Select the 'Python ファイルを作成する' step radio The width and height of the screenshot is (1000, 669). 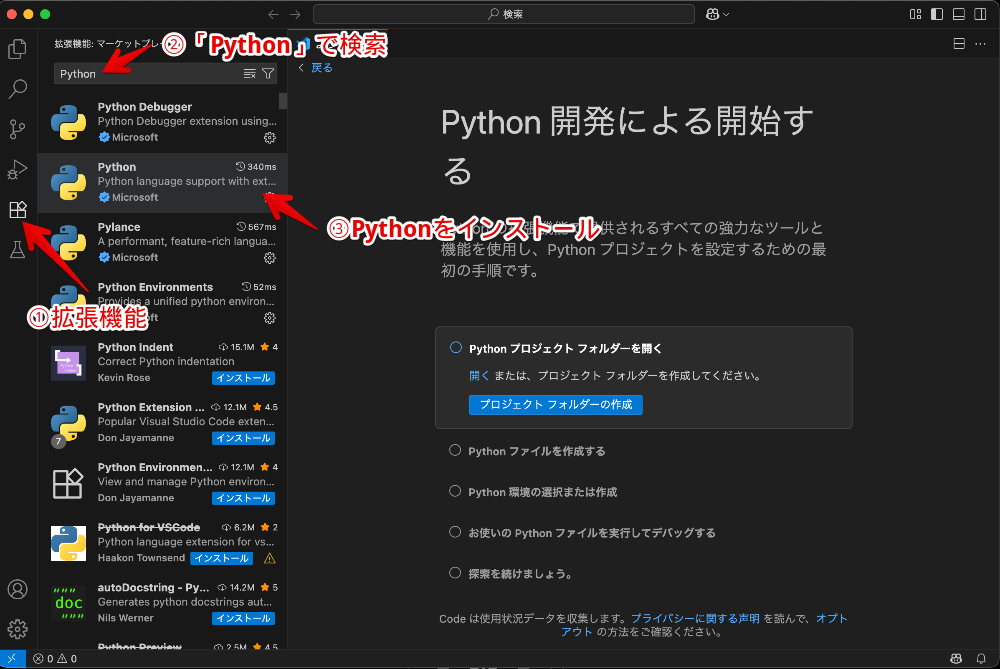456,451
